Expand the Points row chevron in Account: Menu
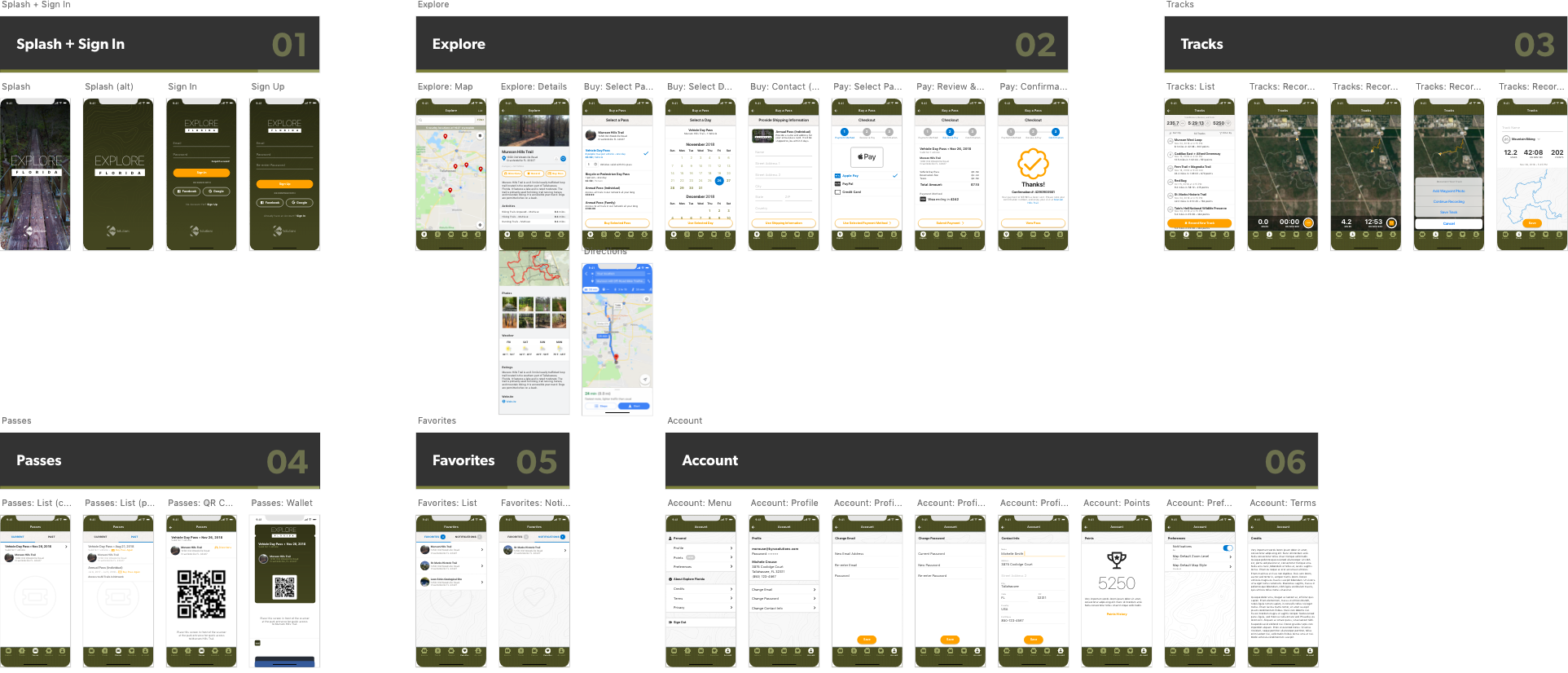 (x=731, y=557)
